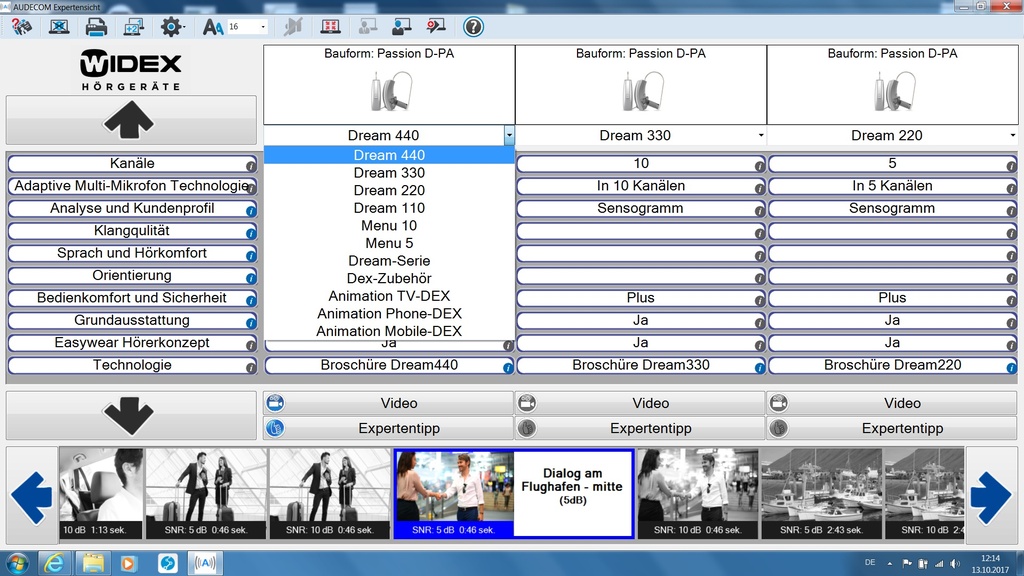
Task: Open settings gear icon in toolbar
Action: pos(172,27)
